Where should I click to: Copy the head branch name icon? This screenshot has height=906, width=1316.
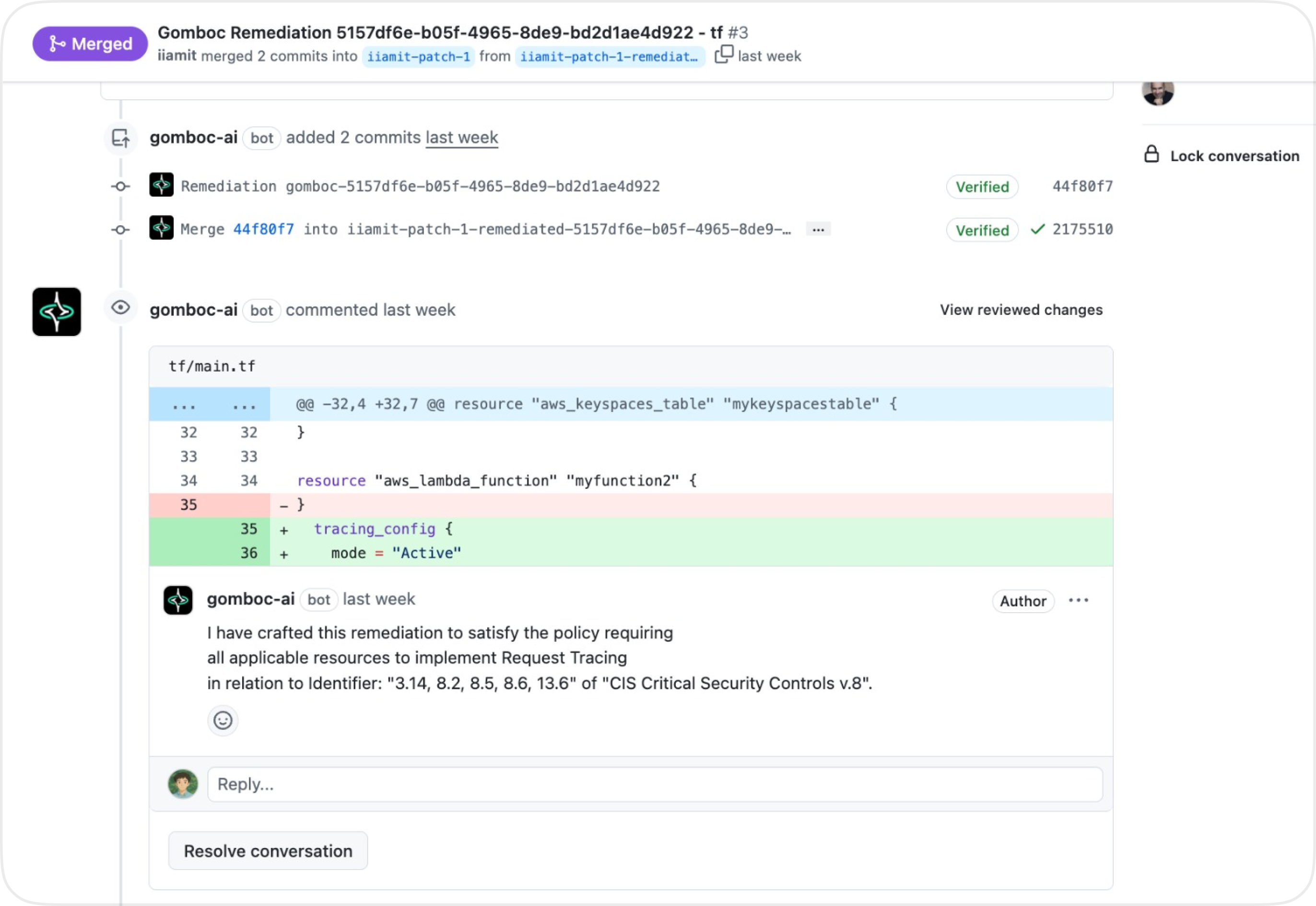coord(724,55)
